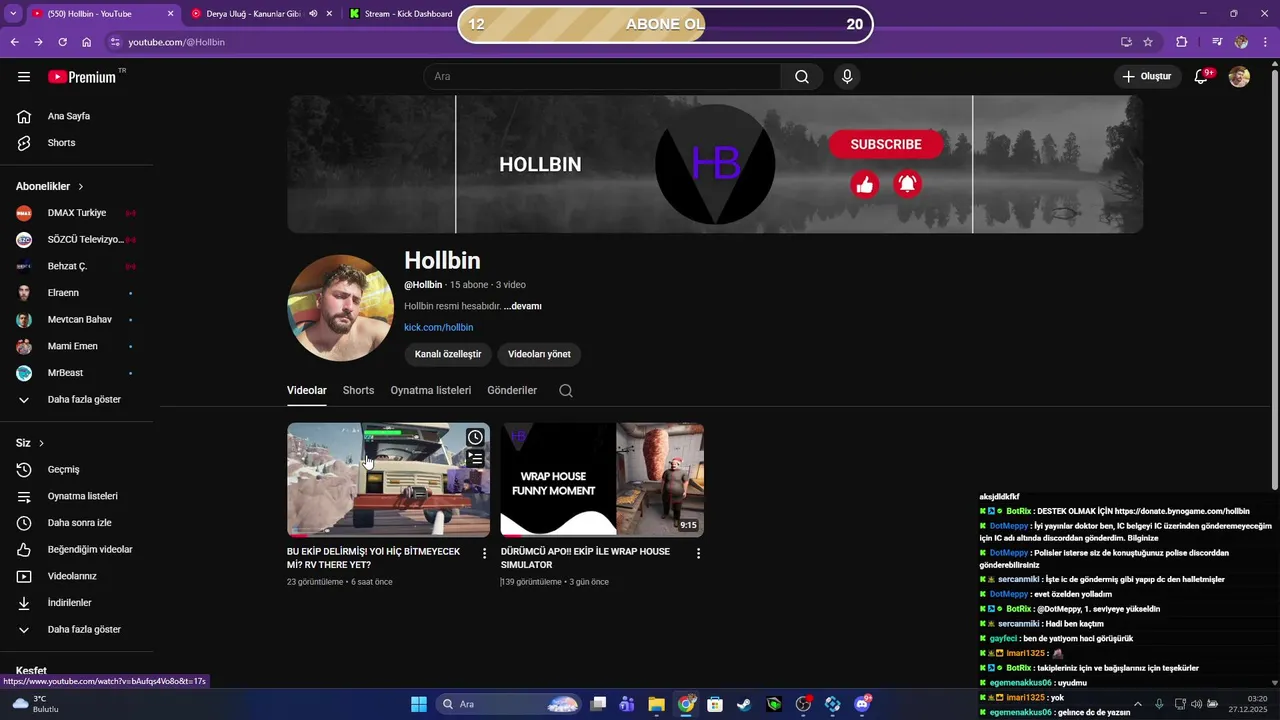1280x720 pixels.
Task: Open site information icon in address bar
Action: [115, 42]
